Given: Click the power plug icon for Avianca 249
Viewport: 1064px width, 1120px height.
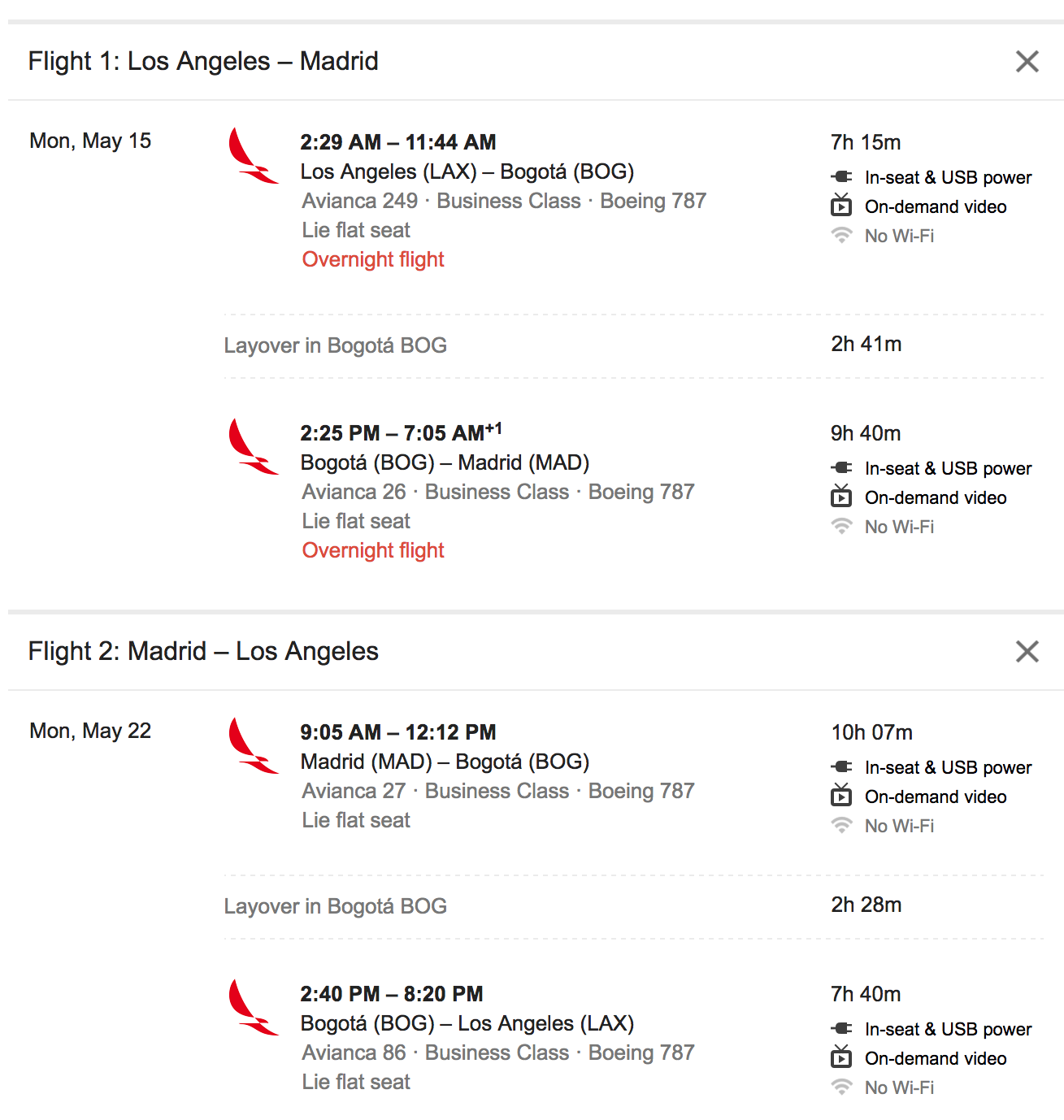Looking at the screenshot, I should pyautogui.click(x=841, y=177).
